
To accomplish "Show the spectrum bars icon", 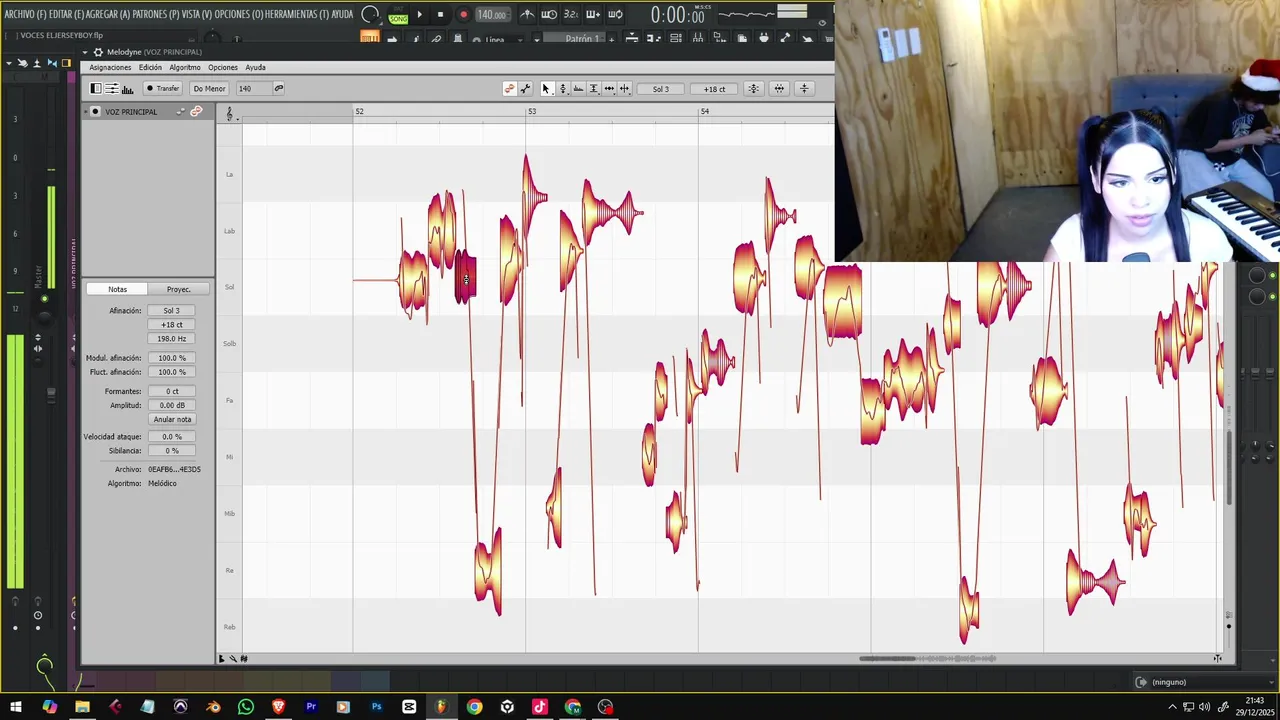I will point(128,89).
